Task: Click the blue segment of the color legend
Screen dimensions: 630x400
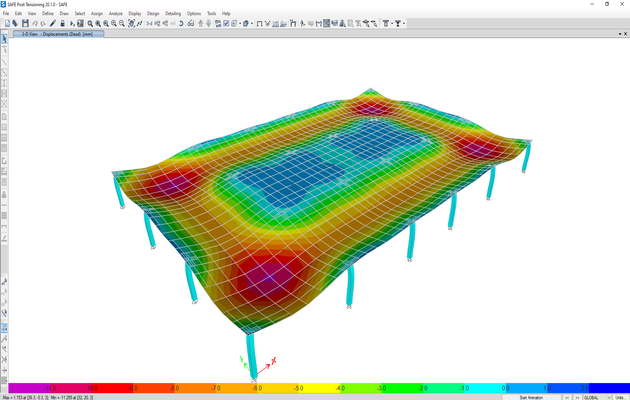Action: (610, 388)
